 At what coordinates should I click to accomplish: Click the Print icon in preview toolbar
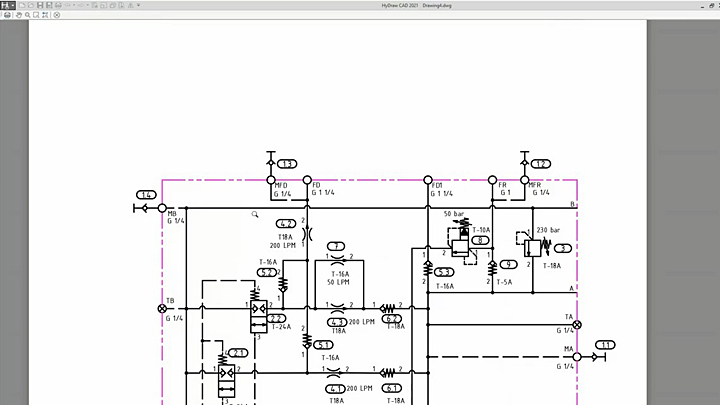[x=7, y=15]
